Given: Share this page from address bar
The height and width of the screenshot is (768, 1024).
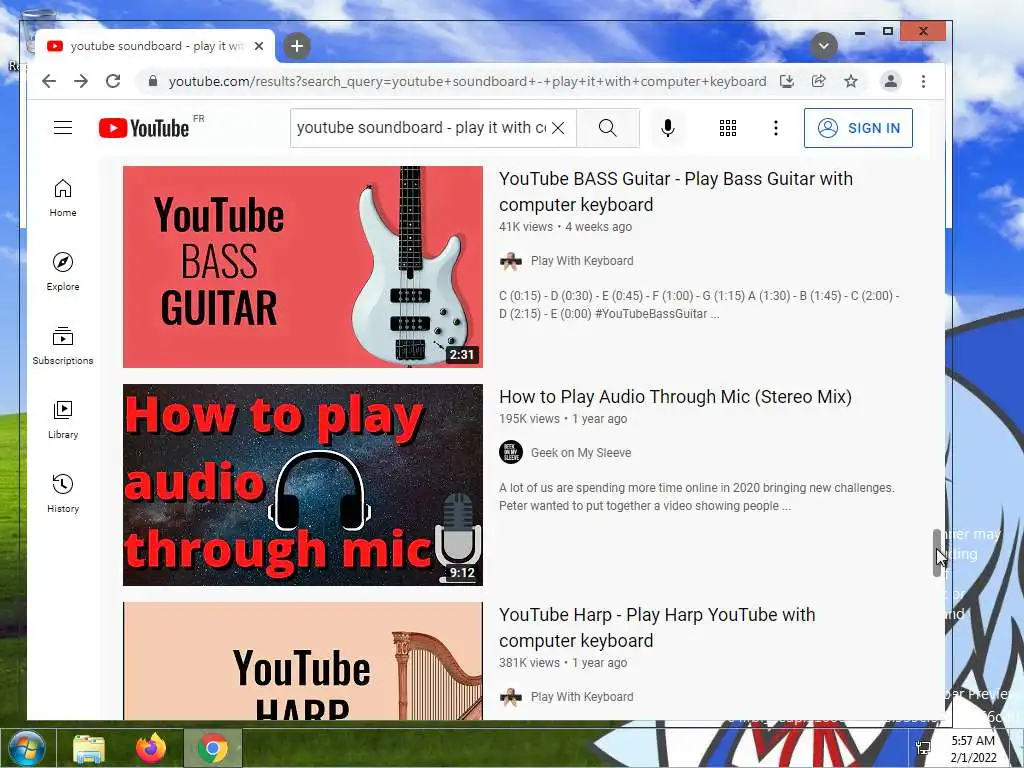Looking at the screenshot, I should pyautogui.click(x=818, y=81).
